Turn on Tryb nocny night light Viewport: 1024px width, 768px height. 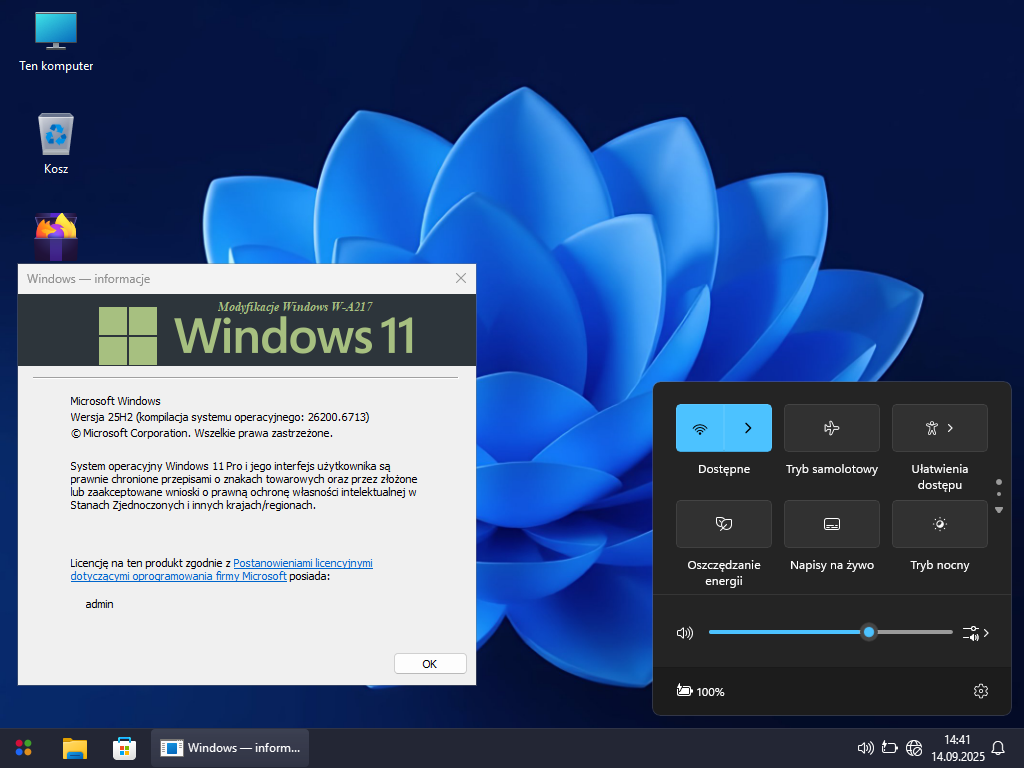point(939,524)
